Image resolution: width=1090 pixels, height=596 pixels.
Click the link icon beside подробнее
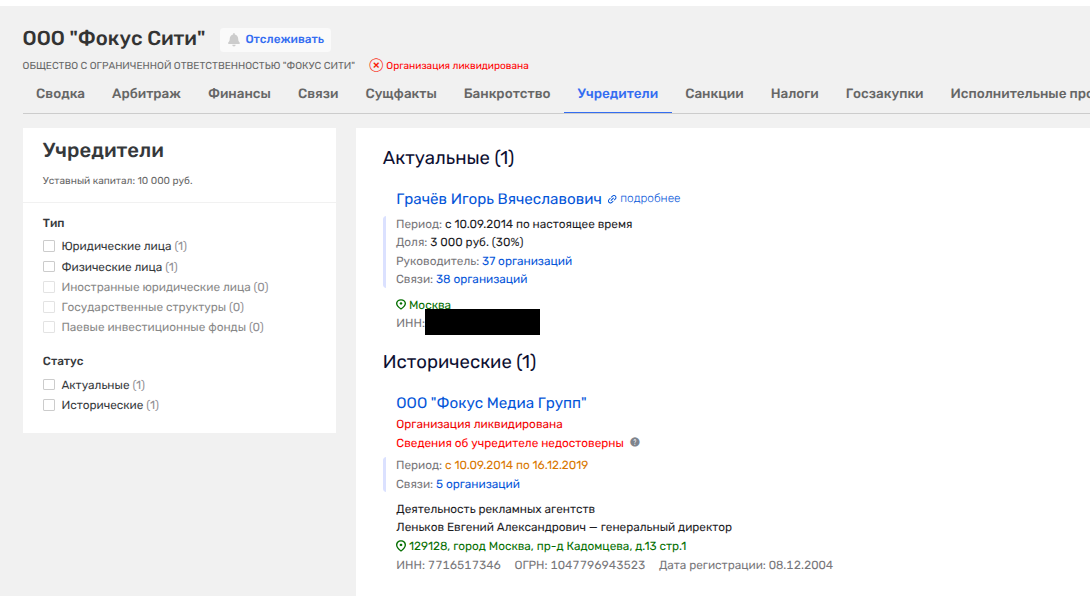point(612,199)
